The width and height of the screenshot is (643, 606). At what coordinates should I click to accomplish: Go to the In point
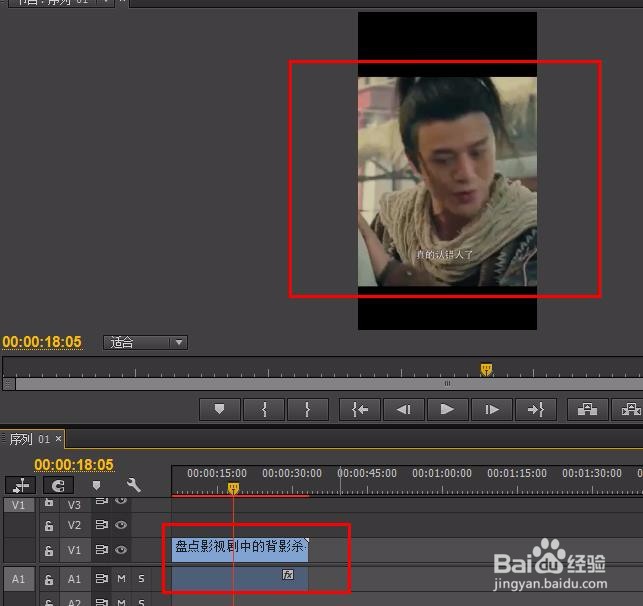[x=360, y=409]
